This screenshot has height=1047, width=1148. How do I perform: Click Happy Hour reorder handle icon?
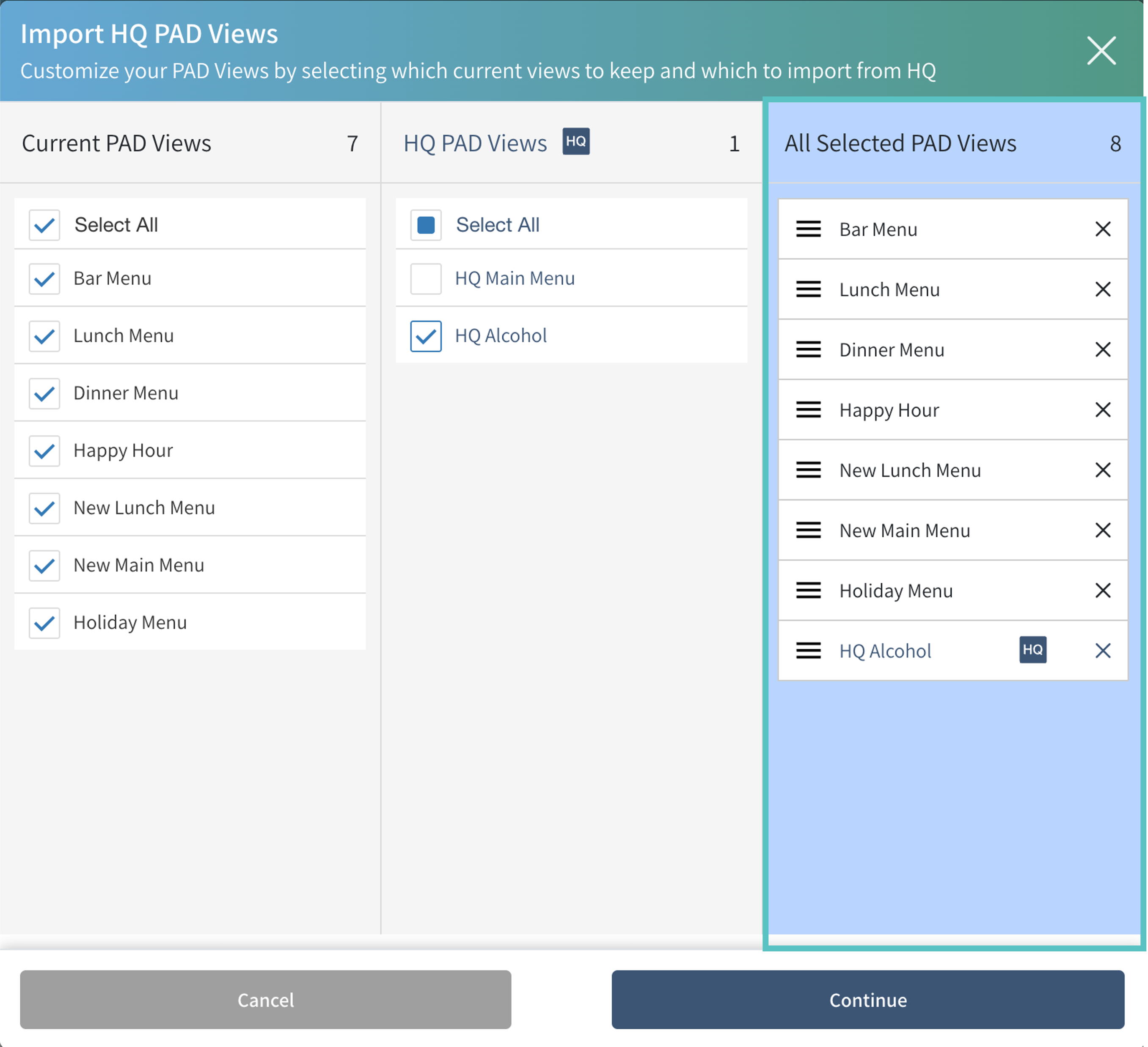[808, 410]
